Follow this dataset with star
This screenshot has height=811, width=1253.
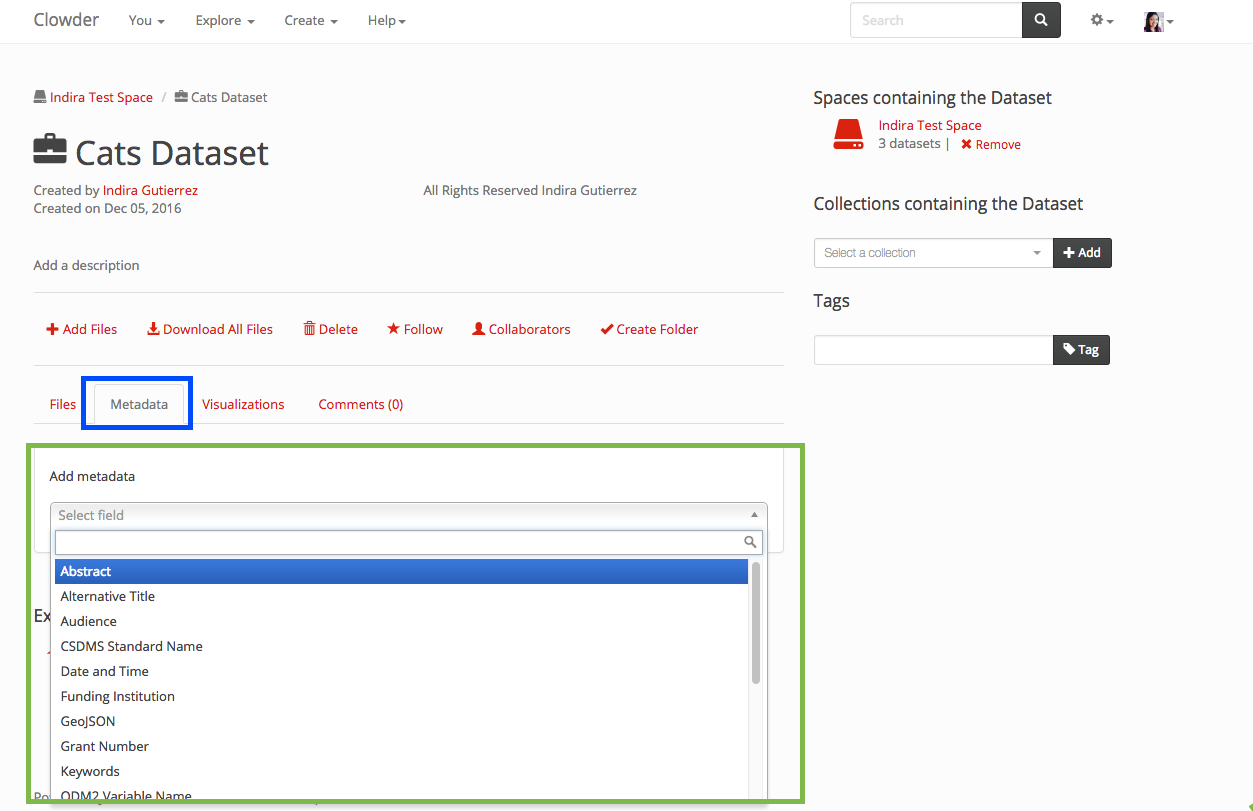[x=415, y=329]
